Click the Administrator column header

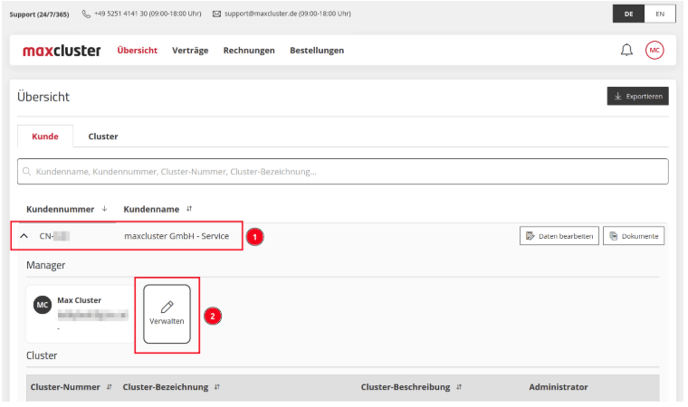(558, 387)
